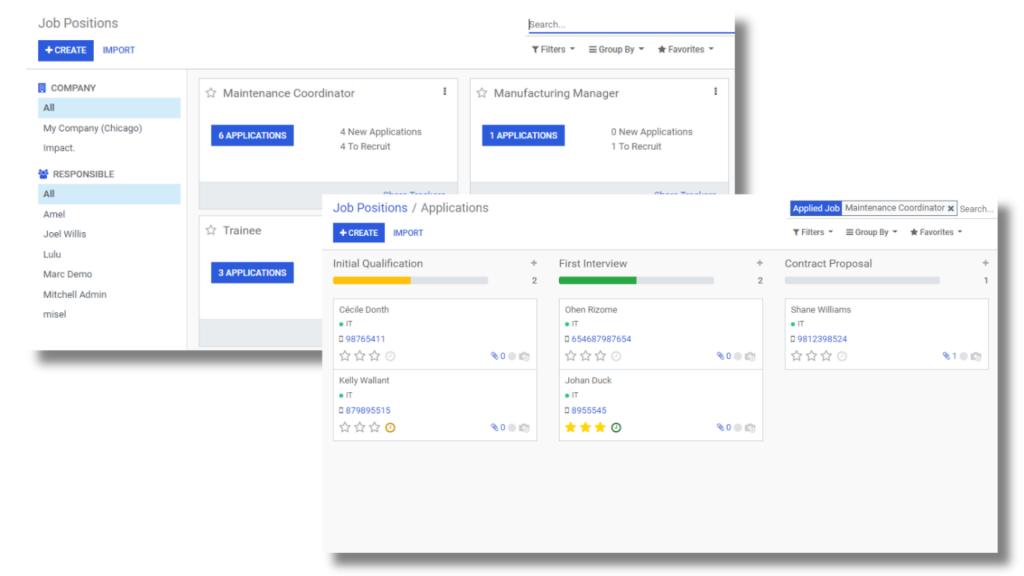Click the attachment paperclip icon on Shane Williams card
1024x576 pixels.
tap(947, 356)
